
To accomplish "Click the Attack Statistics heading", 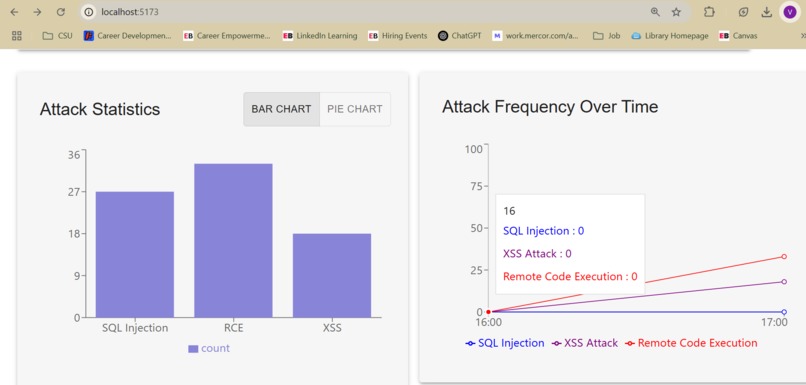I will [x=100, y=109].
